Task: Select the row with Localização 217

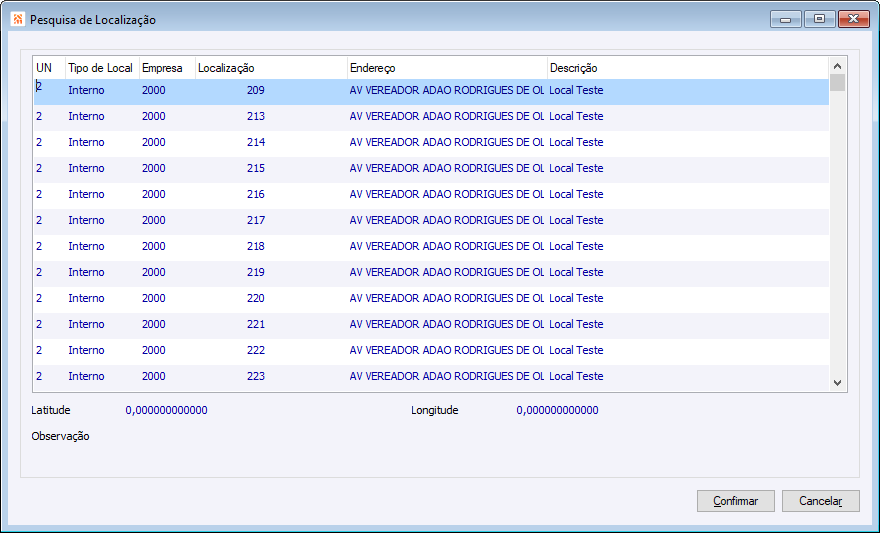Action: coord(431,220)
